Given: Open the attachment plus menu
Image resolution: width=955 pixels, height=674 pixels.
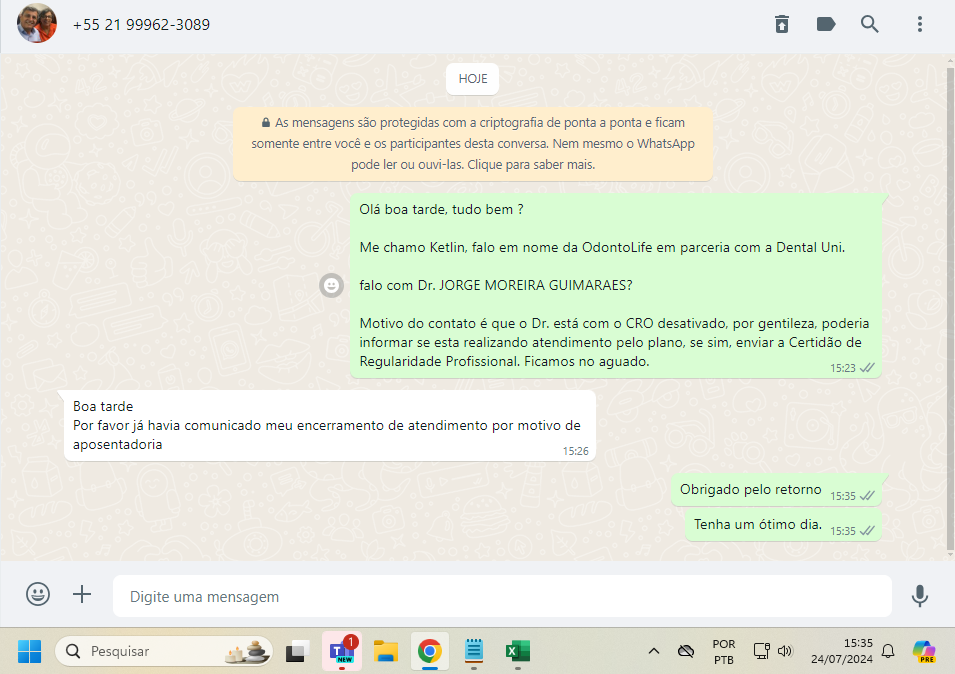Looking at the screenshot, I should point(82,594).
